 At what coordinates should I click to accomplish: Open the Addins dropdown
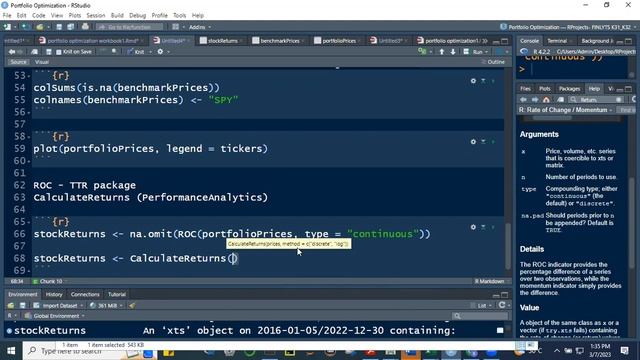200,27
